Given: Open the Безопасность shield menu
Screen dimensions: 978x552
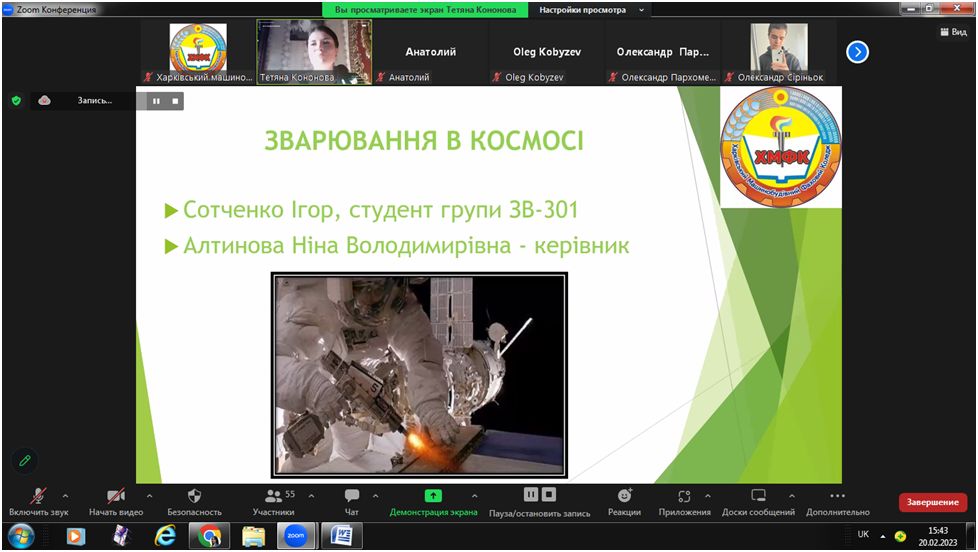Looking at the screenshot, I should [x=194, y=502].
